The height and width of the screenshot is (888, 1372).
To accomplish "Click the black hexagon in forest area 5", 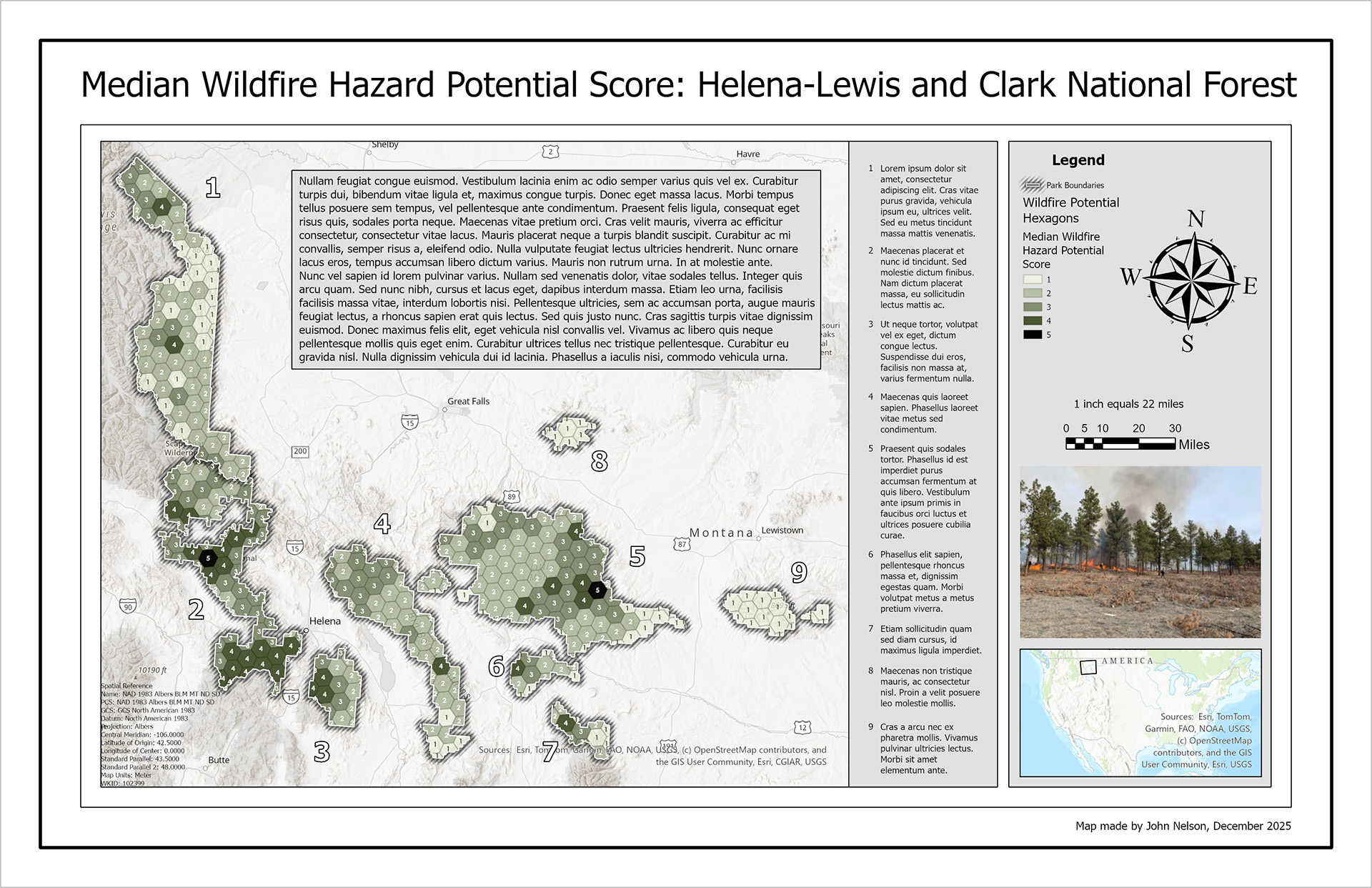I will 597,590.
